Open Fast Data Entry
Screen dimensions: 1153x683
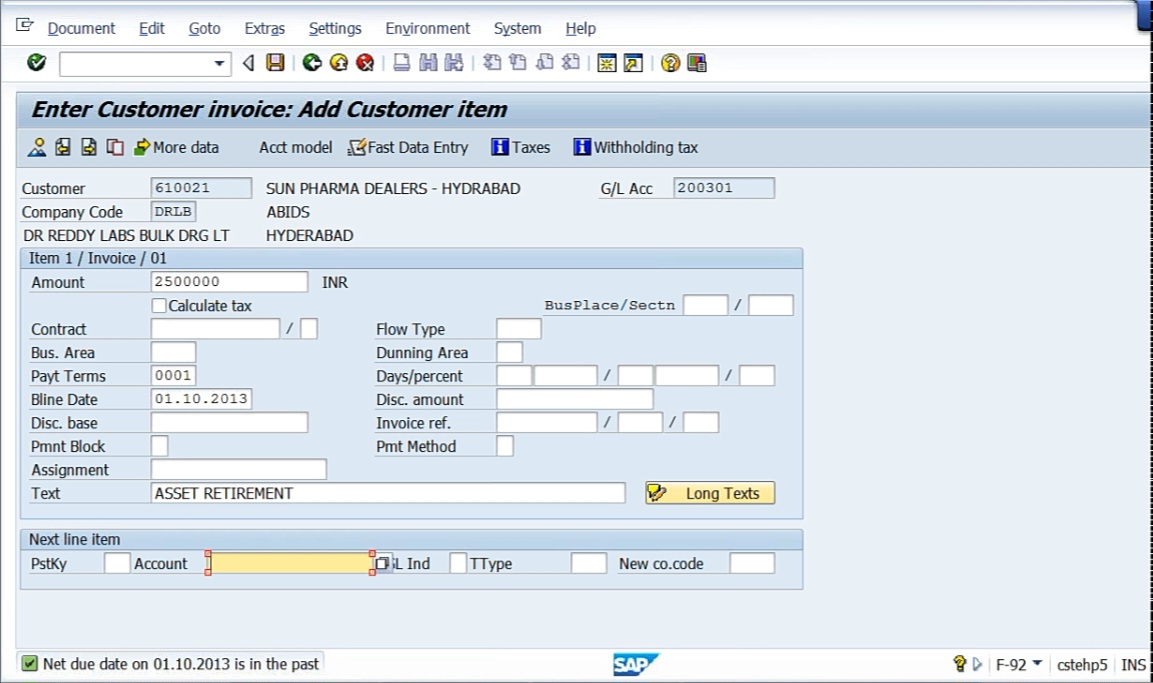tap(408, 148)
